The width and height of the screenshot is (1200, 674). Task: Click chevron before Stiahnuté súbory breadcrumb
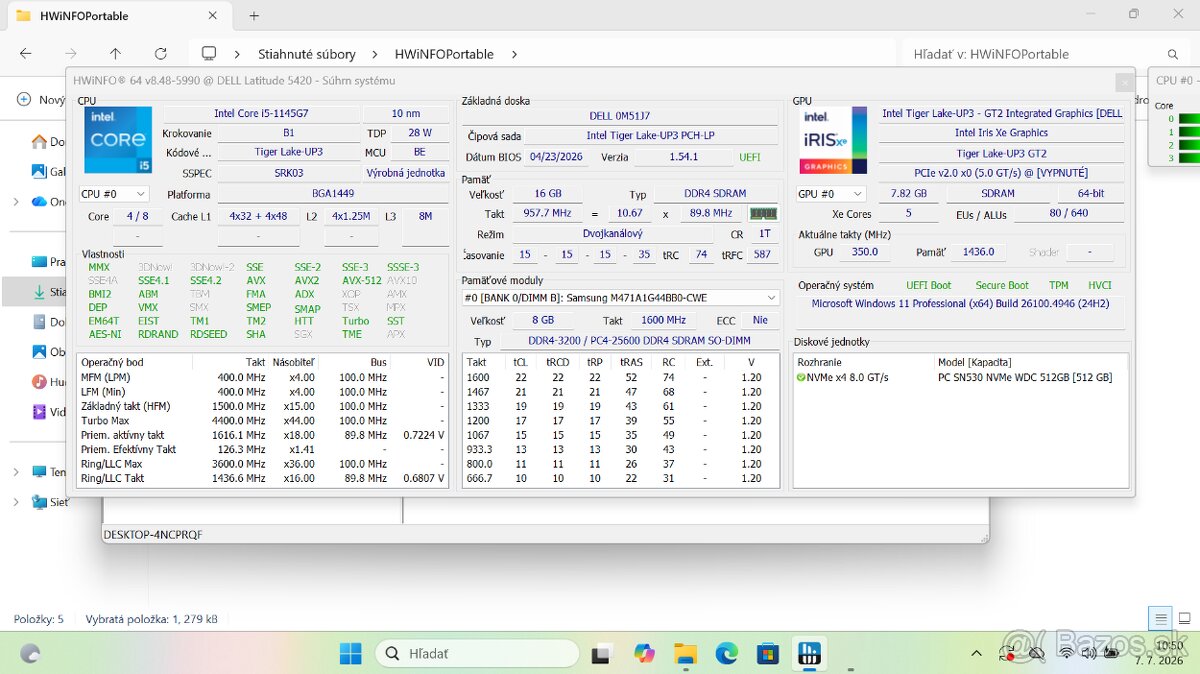[x=237, y=54]
